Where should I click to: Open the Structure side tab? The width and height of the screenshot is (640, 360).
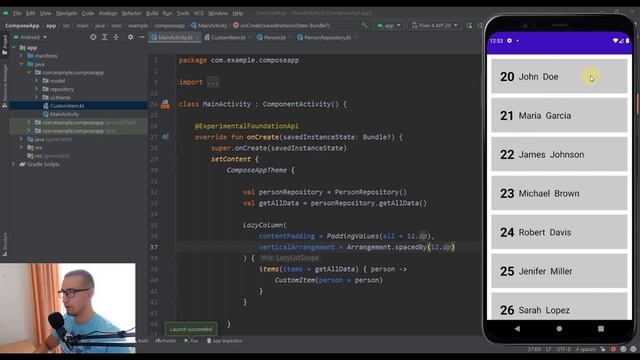pyautogui.click(x=4, y=244)
